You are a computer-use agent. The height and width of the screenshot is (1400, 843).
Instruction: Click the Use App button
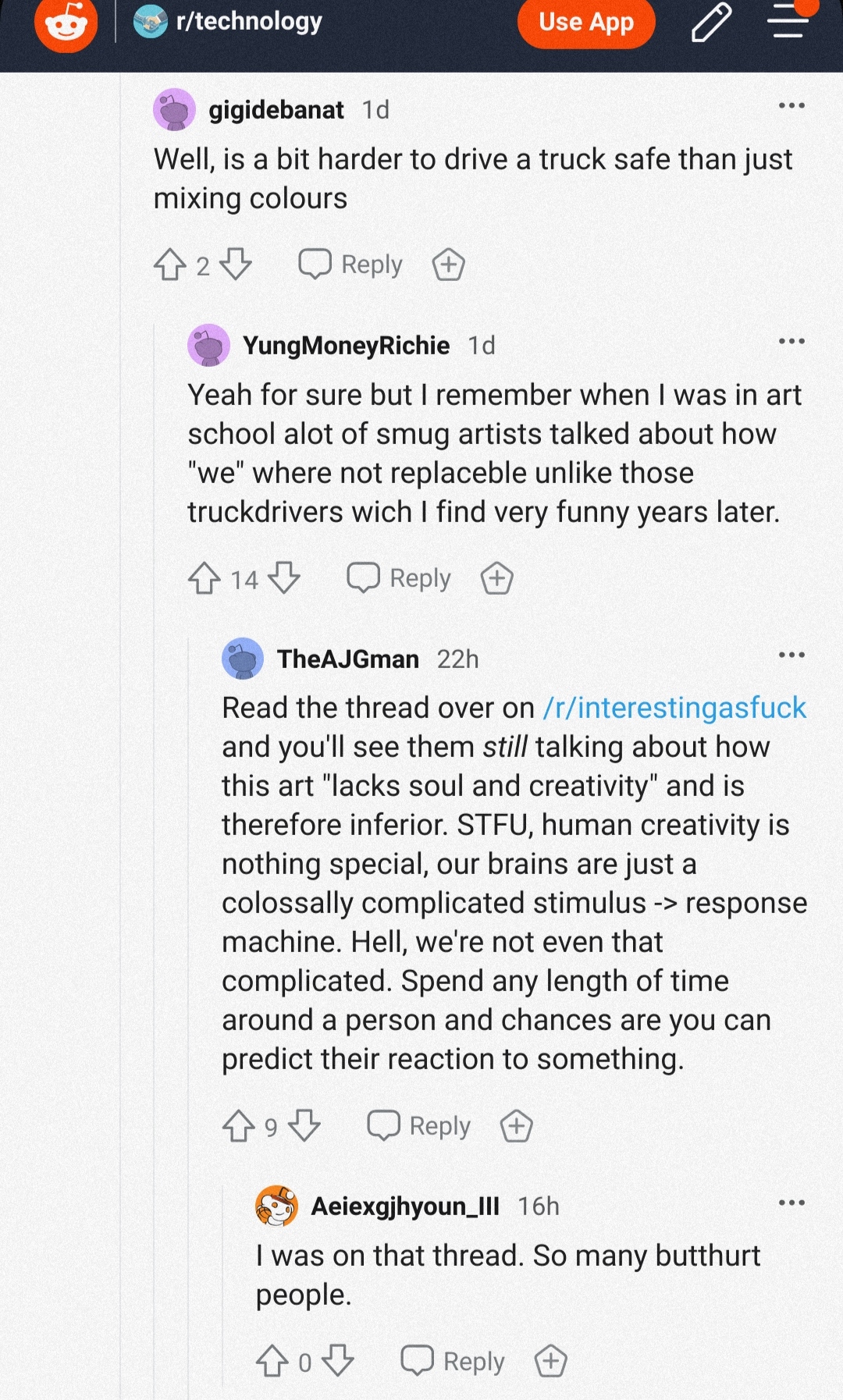586,22
